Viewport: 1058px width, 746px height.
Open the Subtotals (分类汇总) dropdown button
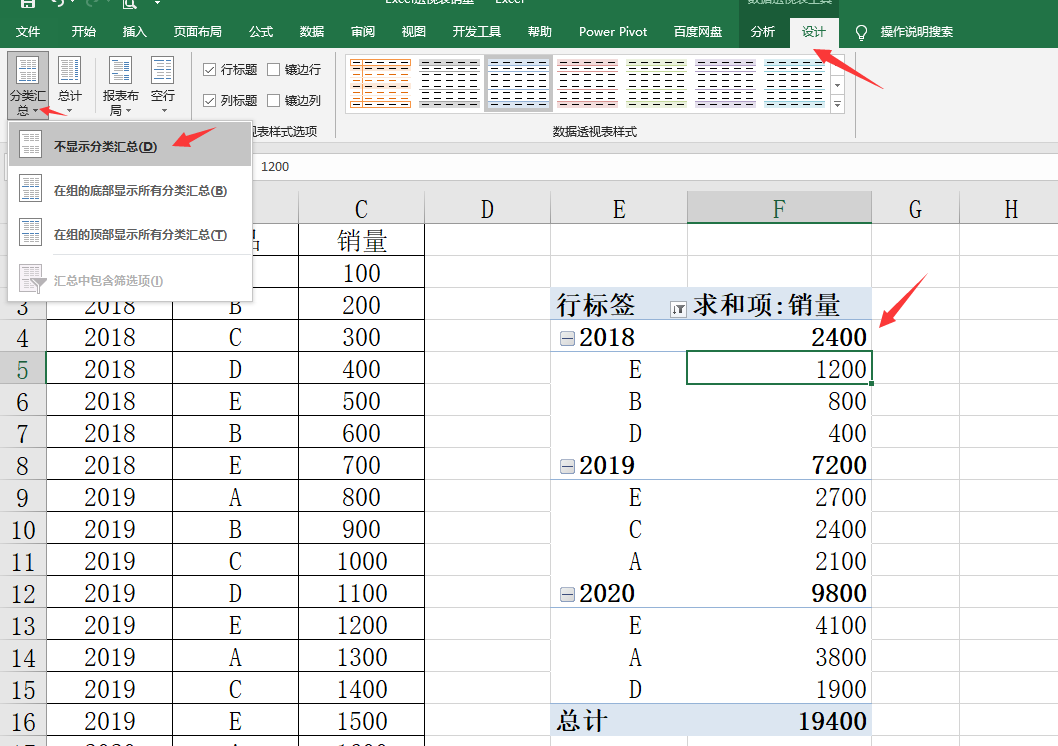click(x=28, y=85)
